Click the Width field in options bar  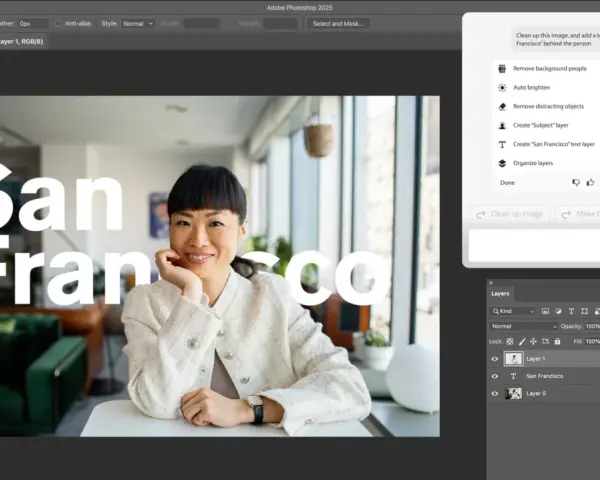(x=202, y=24)
